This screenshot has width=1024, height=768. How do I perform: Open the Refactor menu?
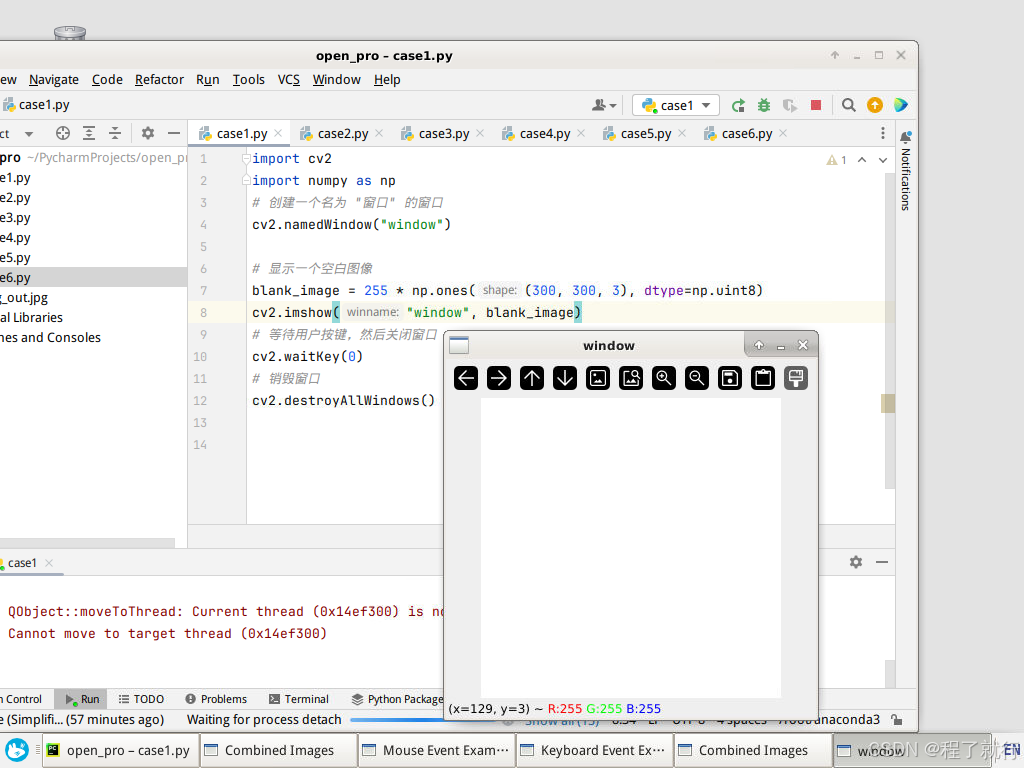pos(159,79)
